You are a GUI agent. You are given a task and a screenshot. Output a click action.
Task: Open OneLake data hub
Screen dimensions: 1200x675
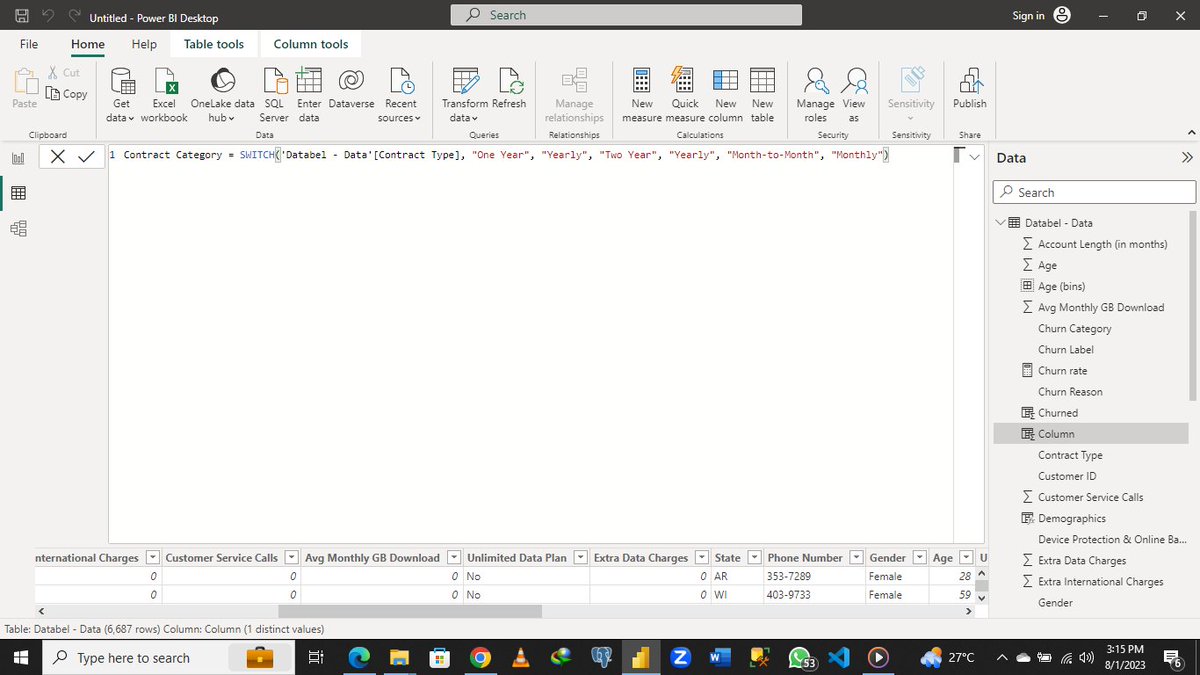pos(222,95)
